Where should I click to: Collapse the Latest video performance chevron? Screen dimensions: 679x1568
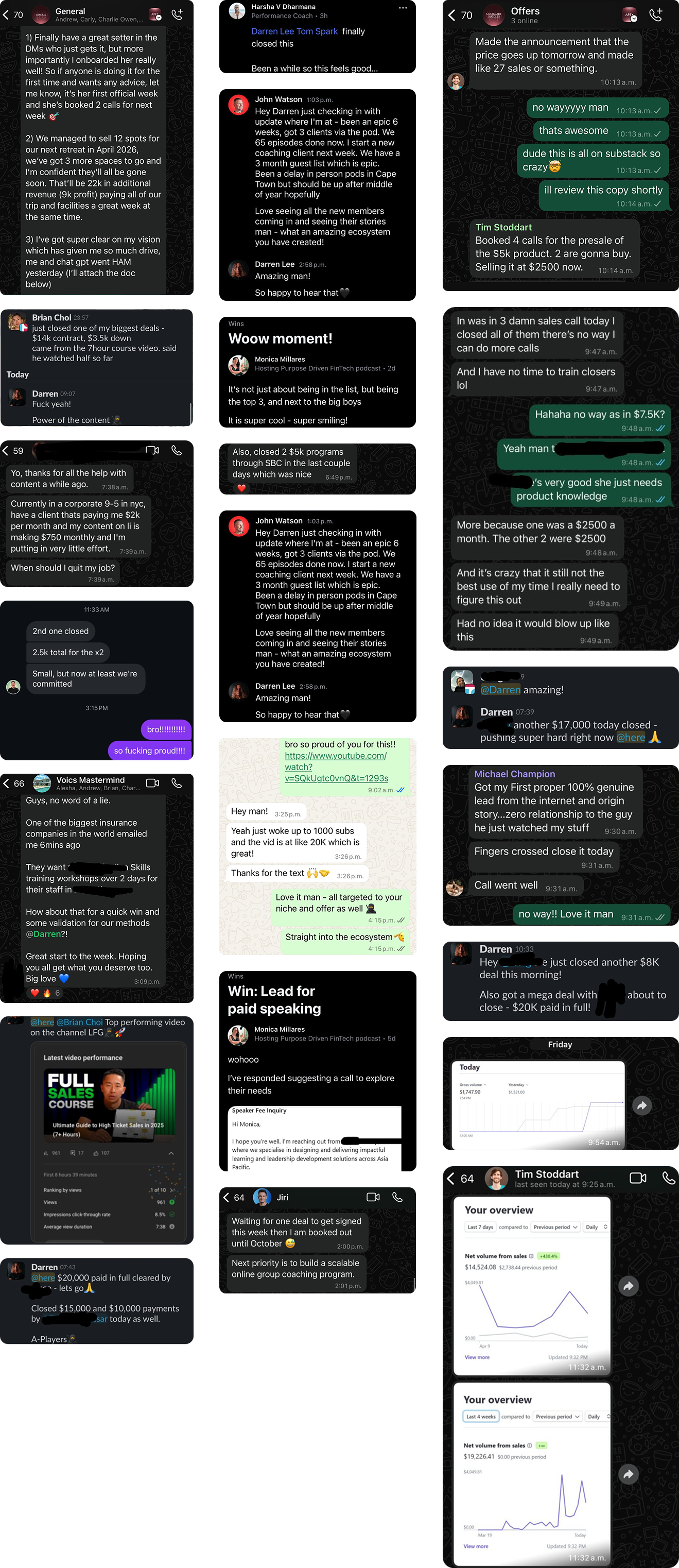coord(171,1153)
